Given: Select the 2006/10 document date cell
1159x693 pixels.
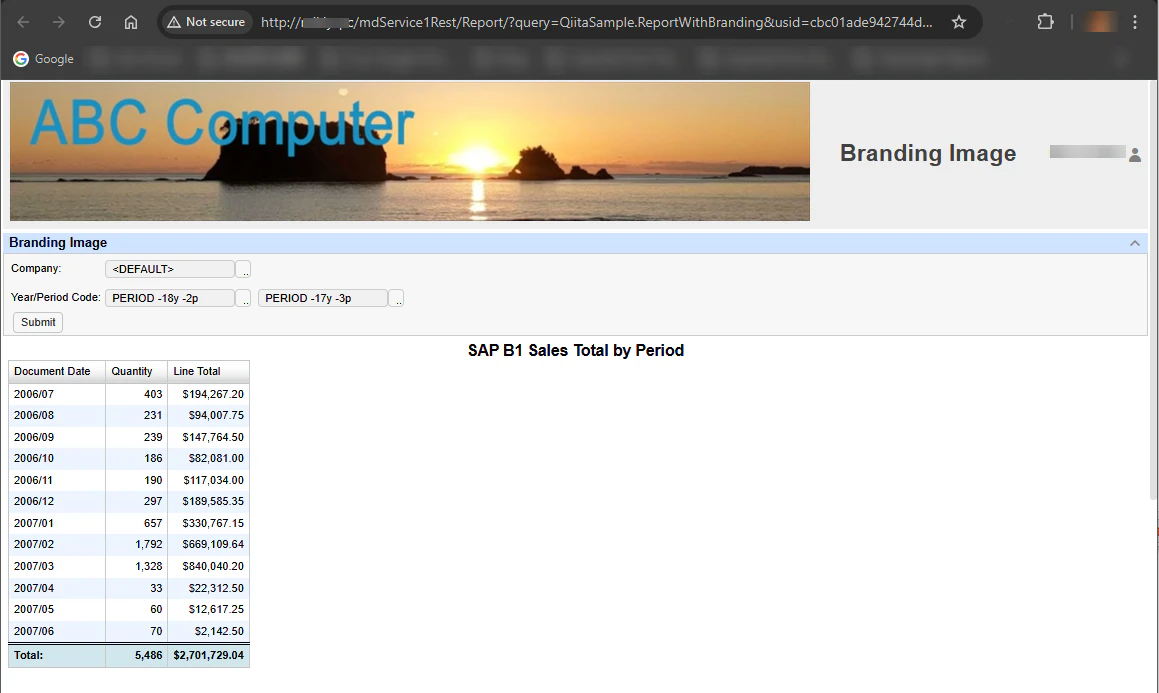Looking at the screenshot, I should [x=57, y=458].
